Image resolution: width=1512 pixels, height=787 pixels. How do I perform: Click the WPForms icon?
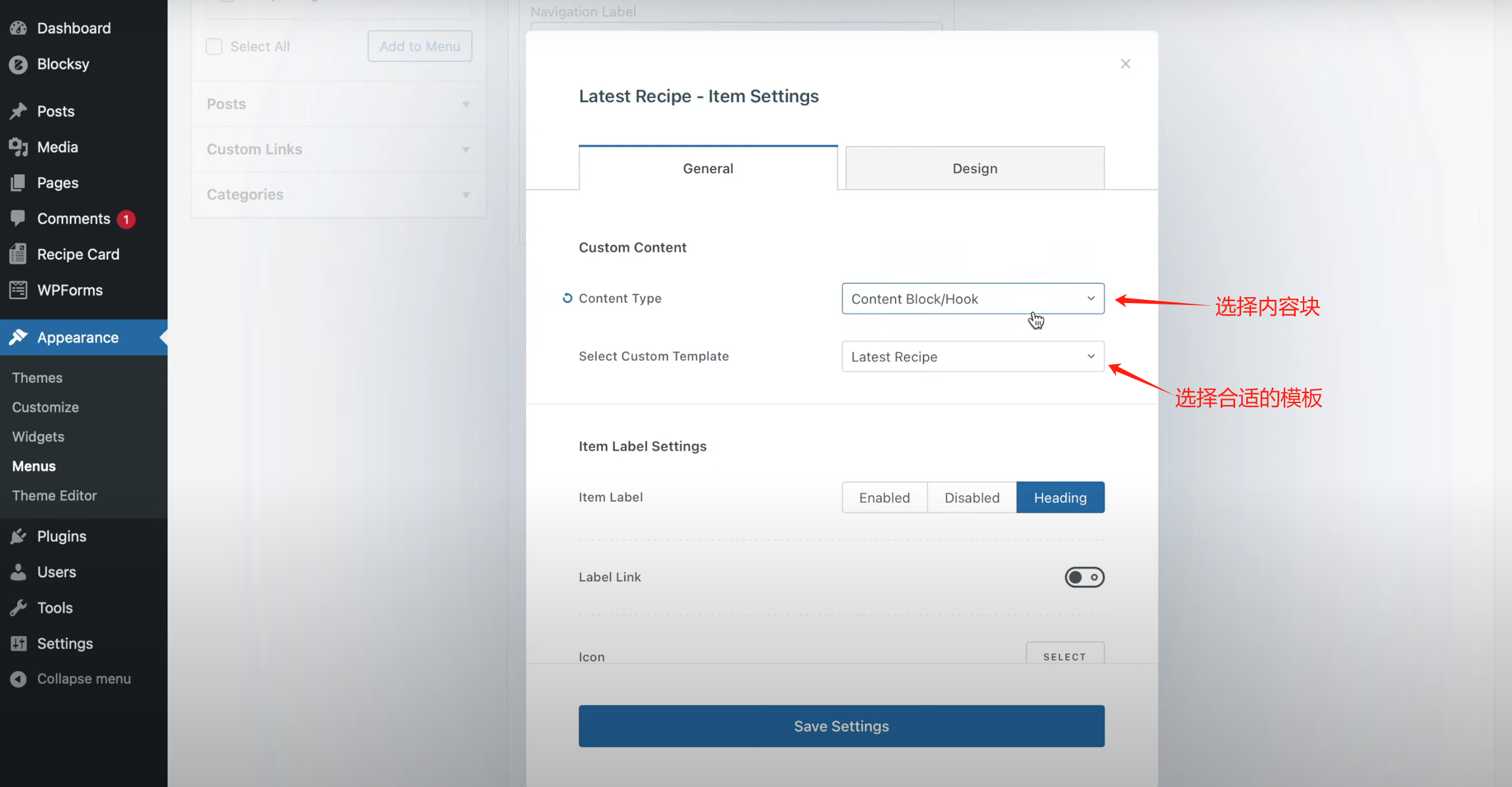click(18, 290)
